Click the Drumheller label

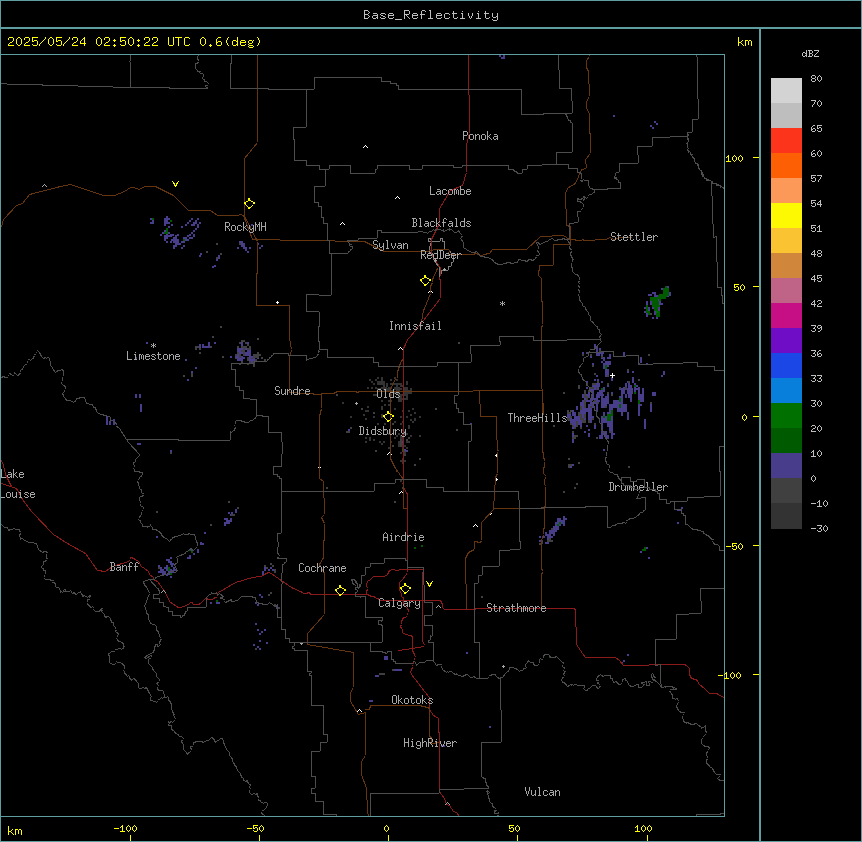coord(638,487)
